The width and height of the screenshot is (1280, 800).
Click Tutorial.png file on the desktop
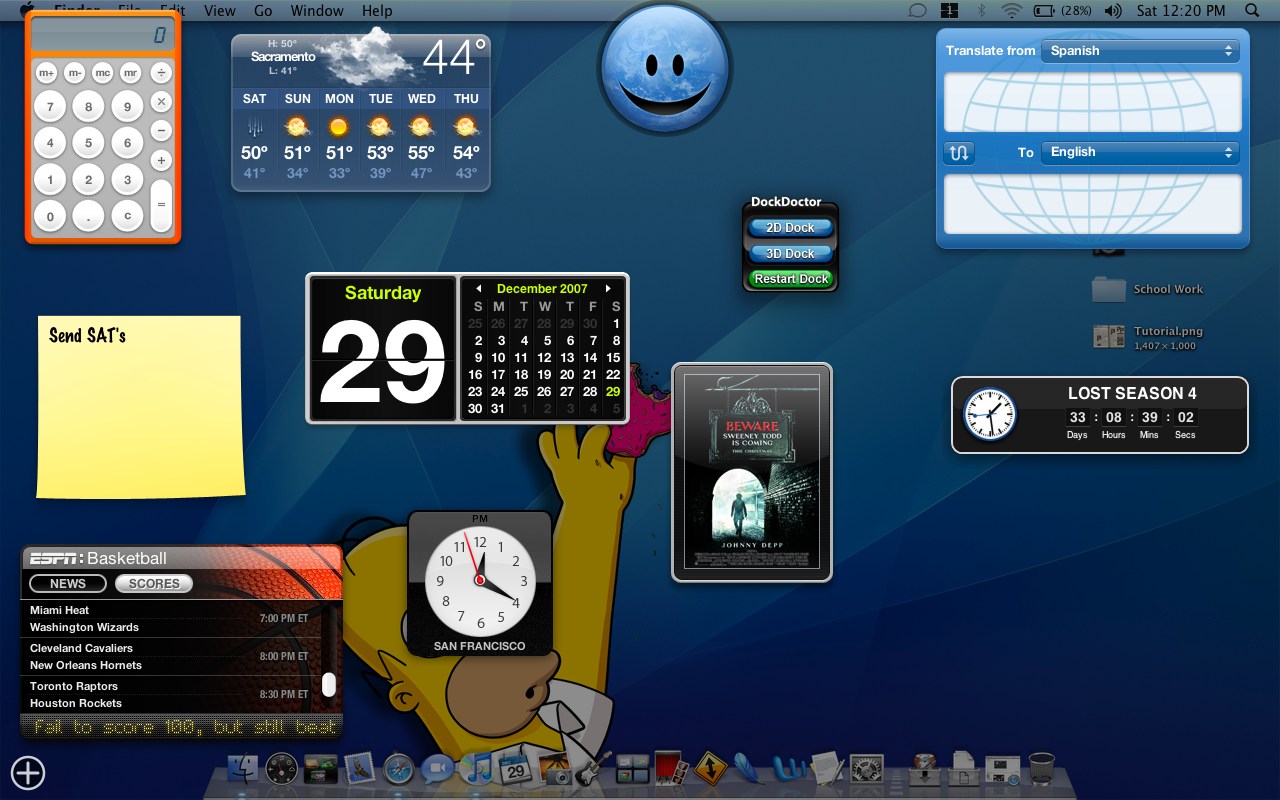(1149, 337)
